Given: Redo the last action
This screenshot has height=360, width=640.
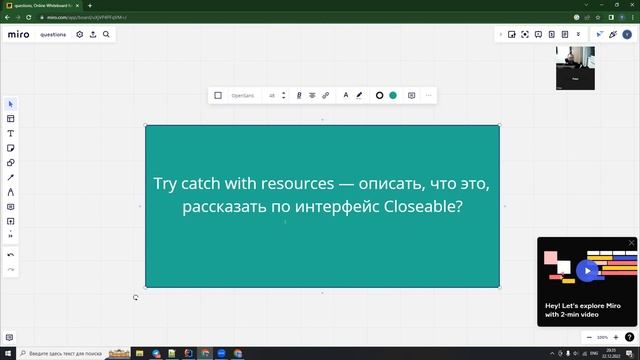Looking at the screenshot, I should point(11,270).
